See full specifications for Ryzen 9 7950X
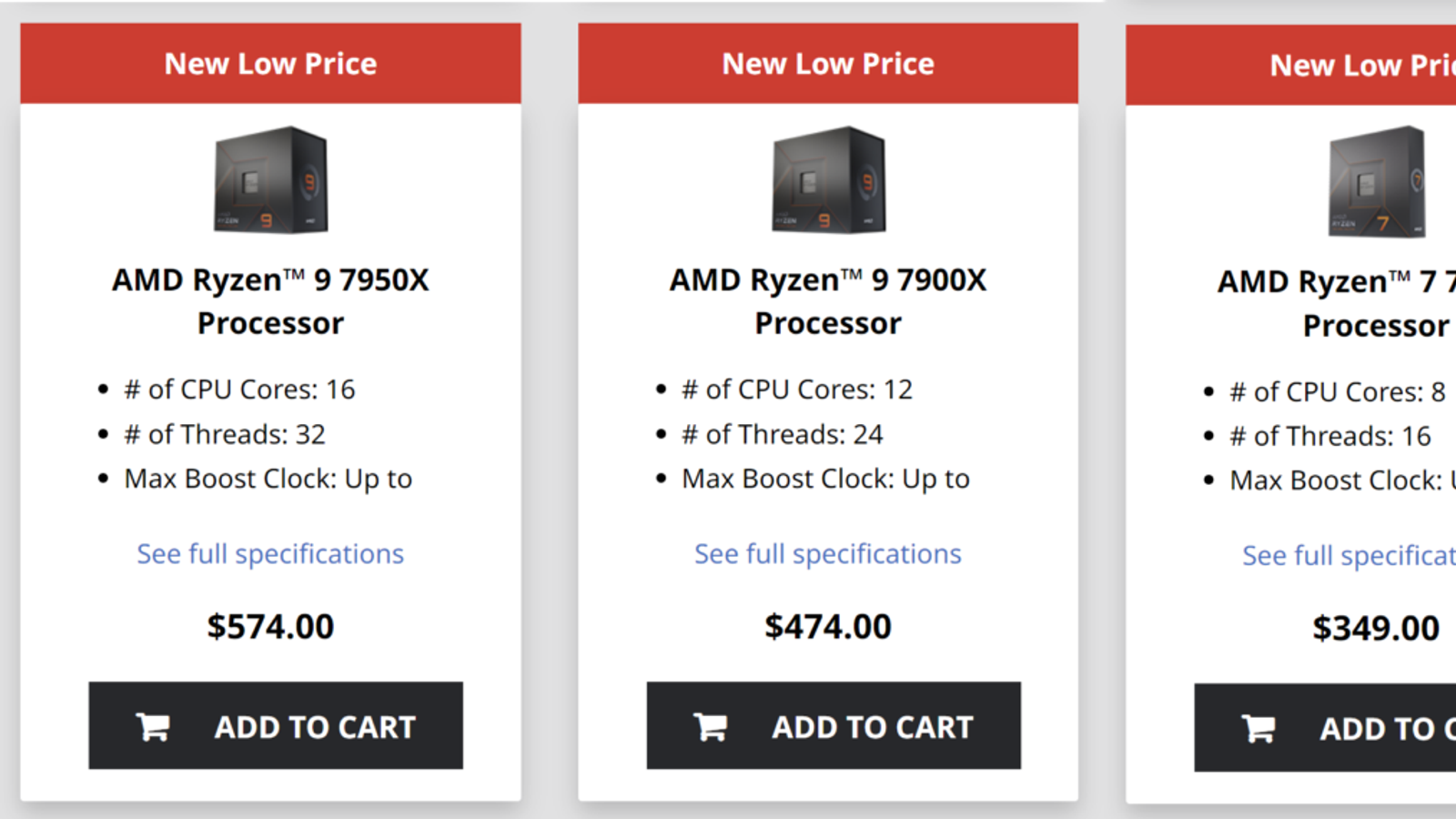The image size is (1456, 819). [270, 554]
